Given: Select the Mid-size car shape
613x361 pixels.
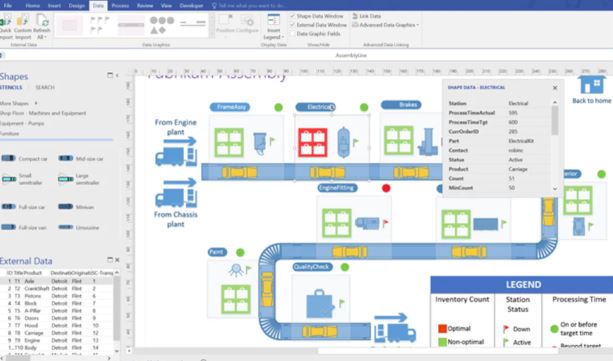Looking at the screenshot, I should 81,158.
